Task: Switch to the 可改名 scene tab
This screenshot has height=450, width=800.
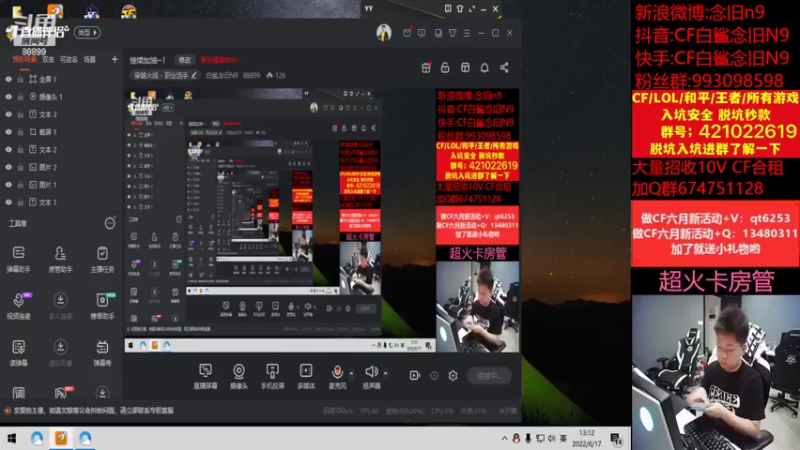Action: tap(69, 60)
